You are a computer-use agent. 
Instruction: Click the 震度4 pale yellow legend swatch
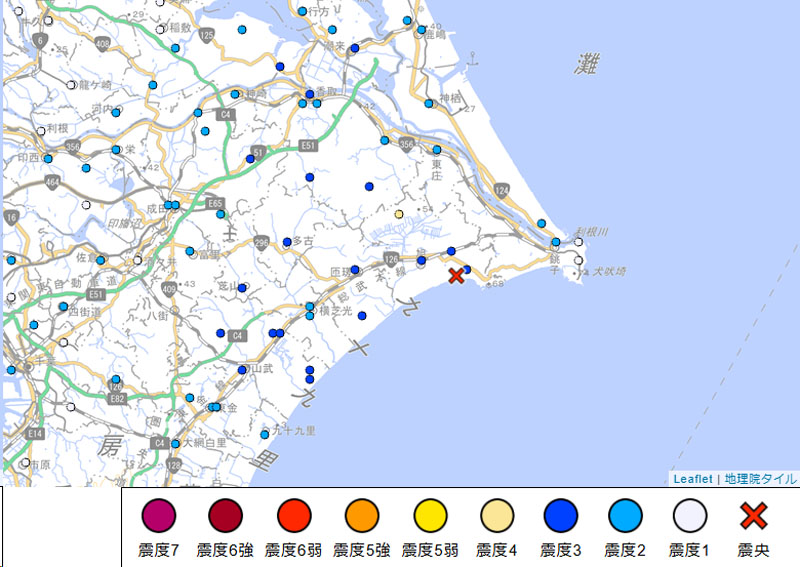pyautogui.click(x=497, y=515)
